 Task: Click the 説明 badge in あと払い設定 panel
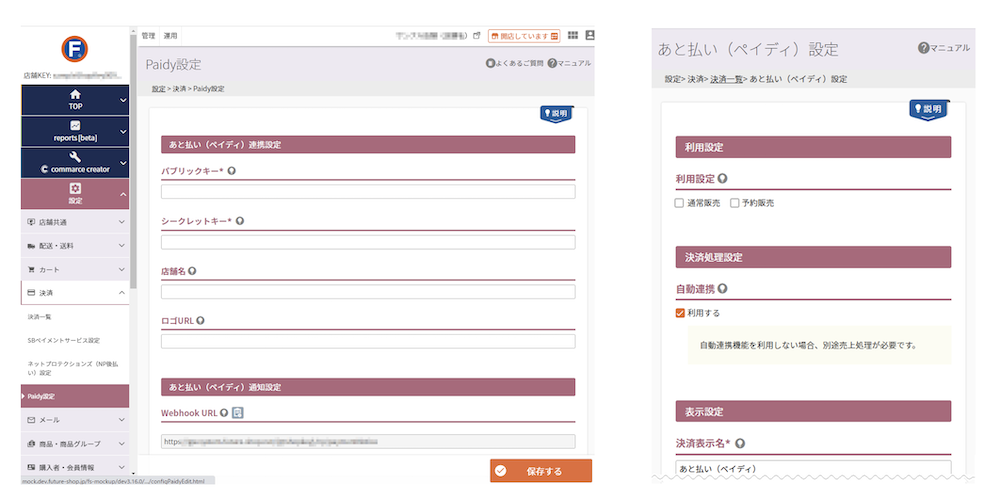coord(928,109)
